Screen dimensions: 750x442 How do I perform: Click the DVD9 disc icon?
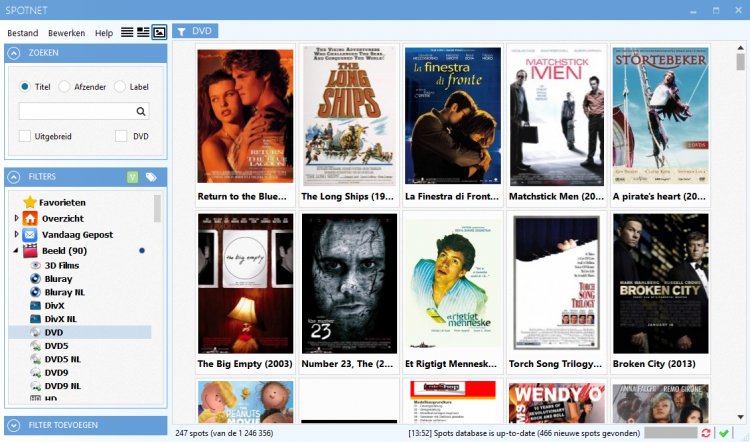(x=35, y=372)
